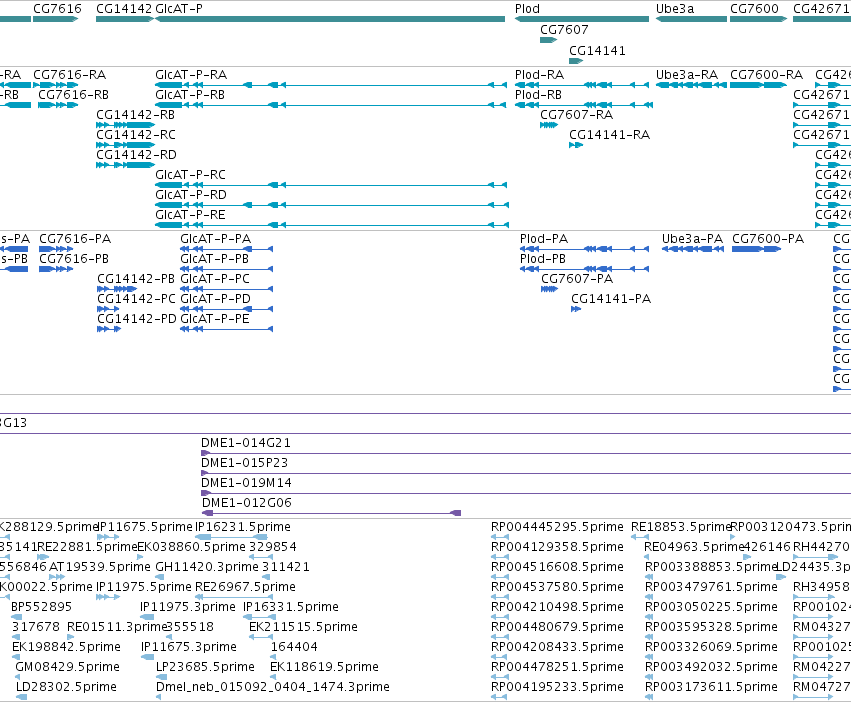Select the CG14142-PC protein feature
This screenshot has width=851, height=702.
108,309
